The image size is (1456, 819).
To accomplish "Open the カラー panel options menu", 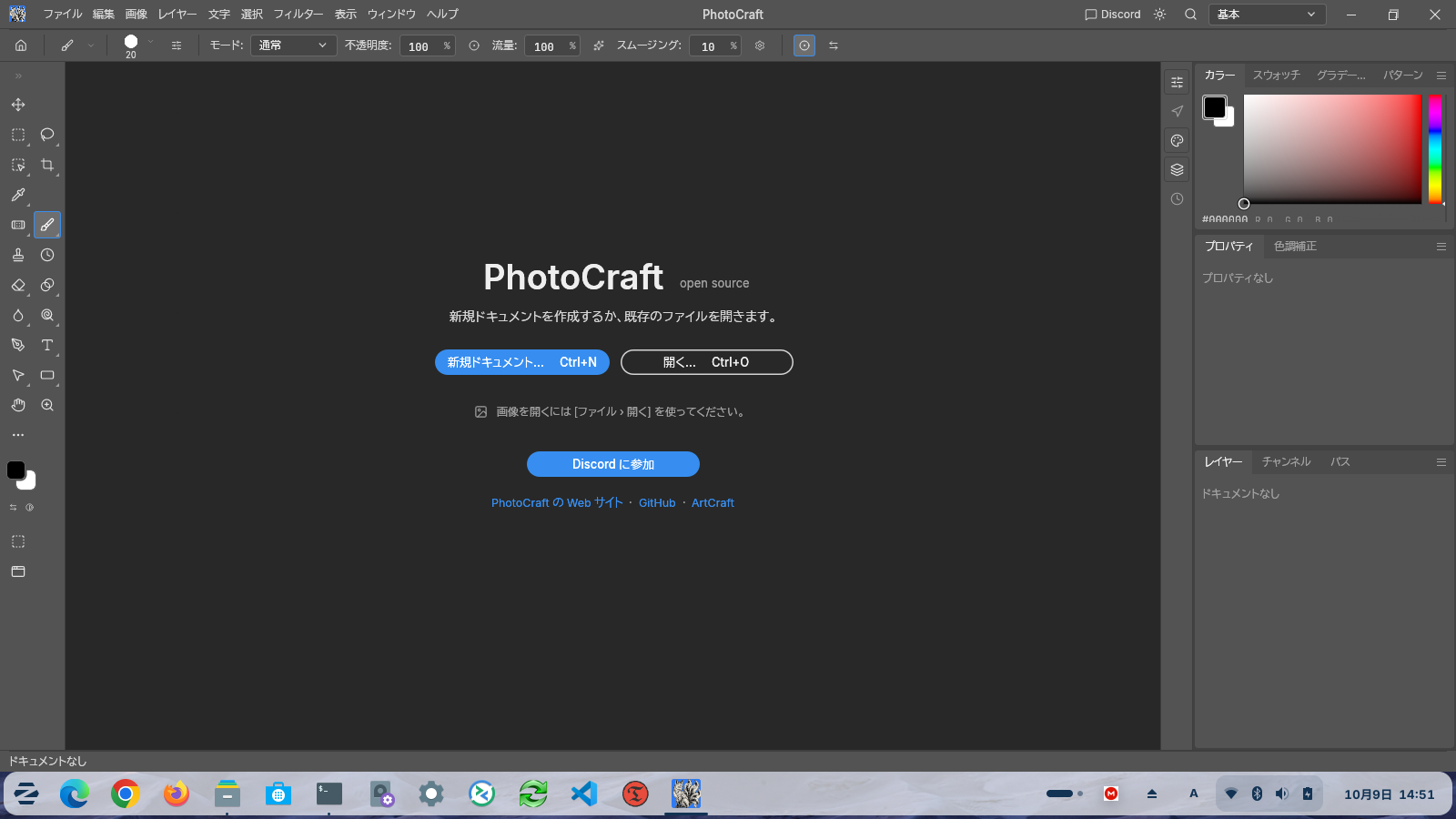I will 1441,76.
